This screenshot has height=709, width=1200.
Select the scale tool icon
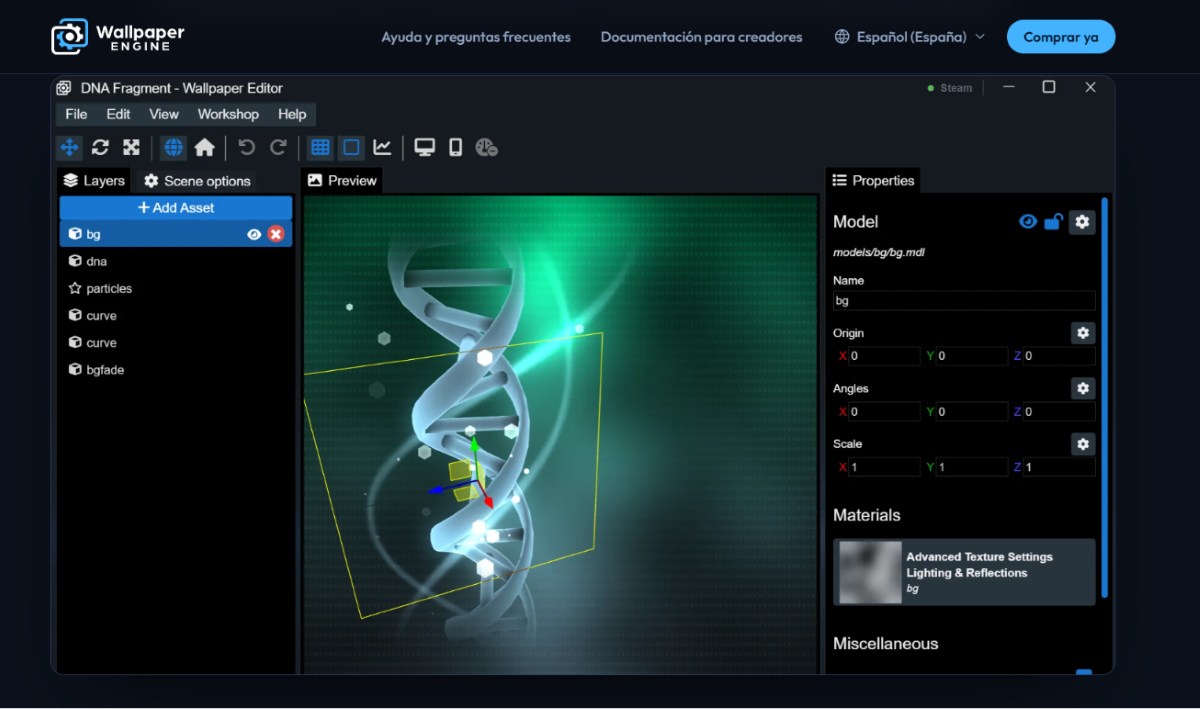click(131, 148)
